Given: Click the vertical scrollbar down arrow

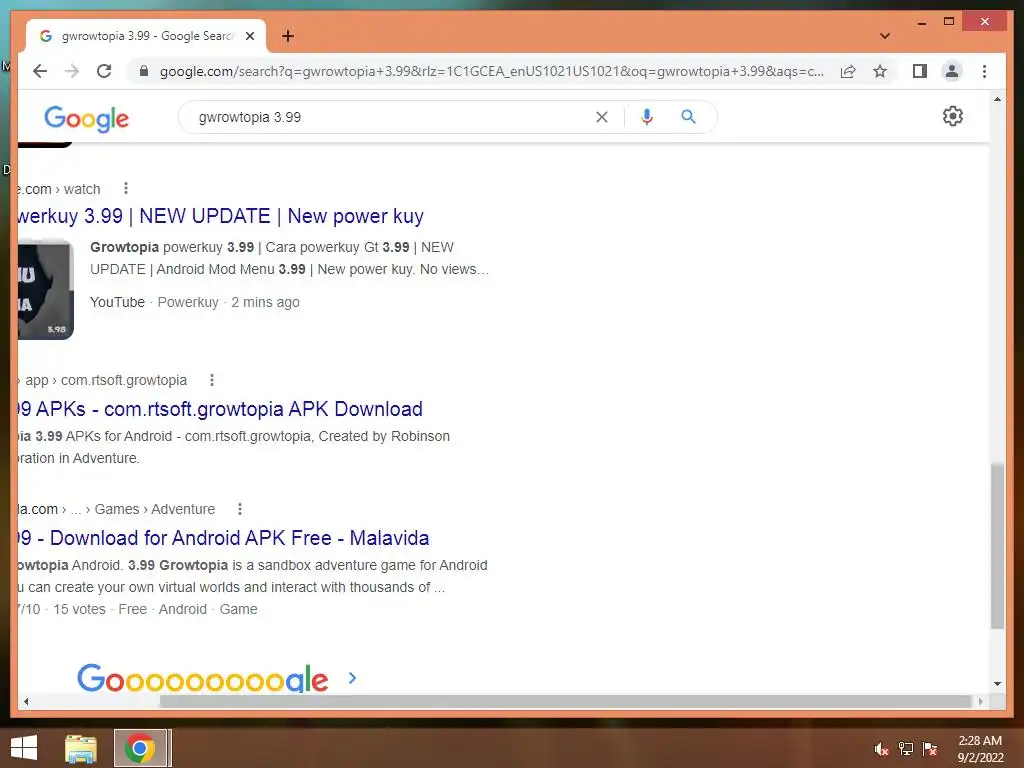Looking at the screenshot, I should [997, 684].
